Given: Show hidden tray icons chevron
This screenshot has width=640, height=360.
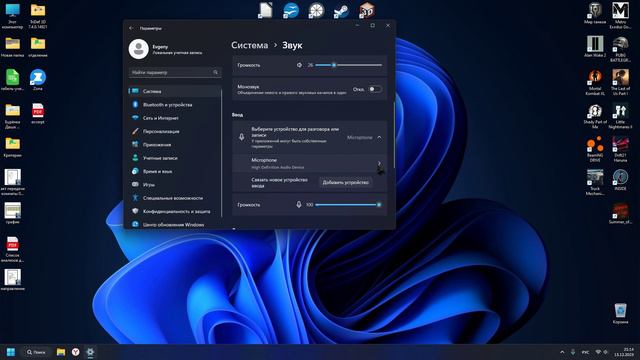Looking at the screenshot, I should 562,352.
